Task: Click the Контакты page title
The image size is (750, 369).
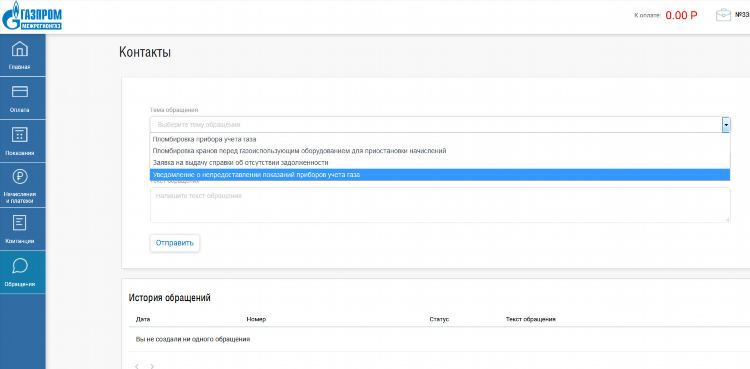Action: click(x=145, y=52)
